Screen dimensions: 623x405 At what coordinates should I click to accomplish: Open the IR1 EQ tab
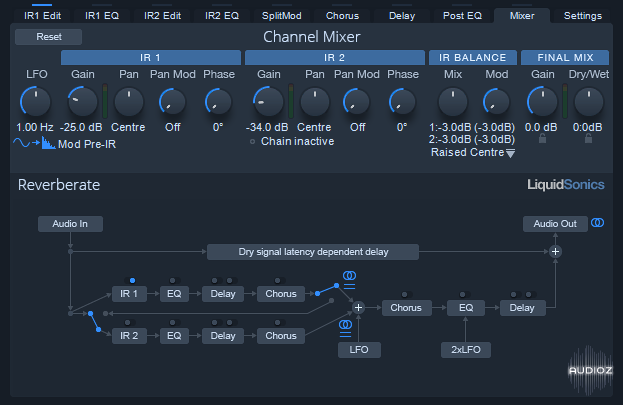click(x=102, y=16)
